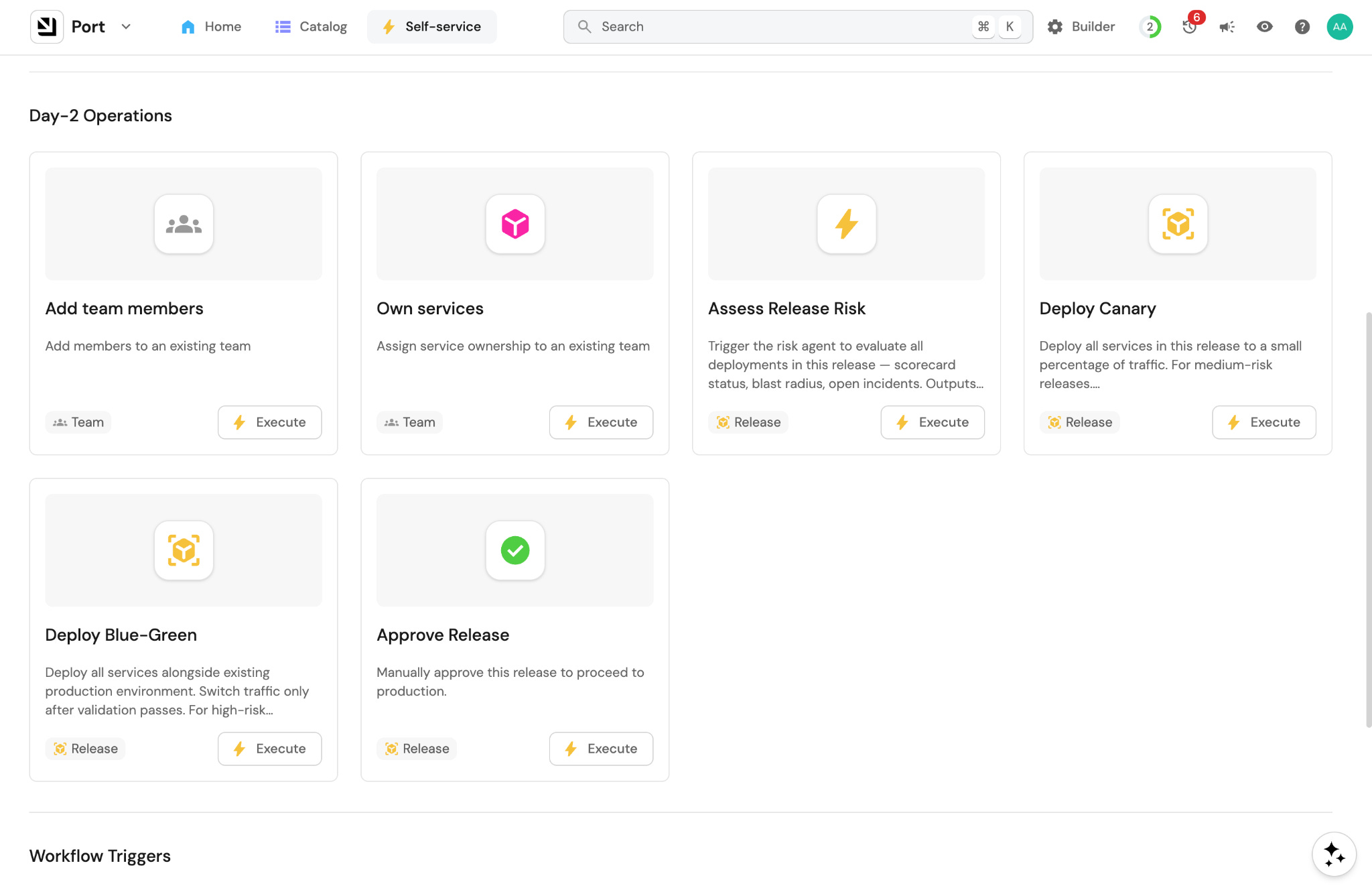
Task: Expand the Port workspace dropdown chevron
Action: pos(126,27)
